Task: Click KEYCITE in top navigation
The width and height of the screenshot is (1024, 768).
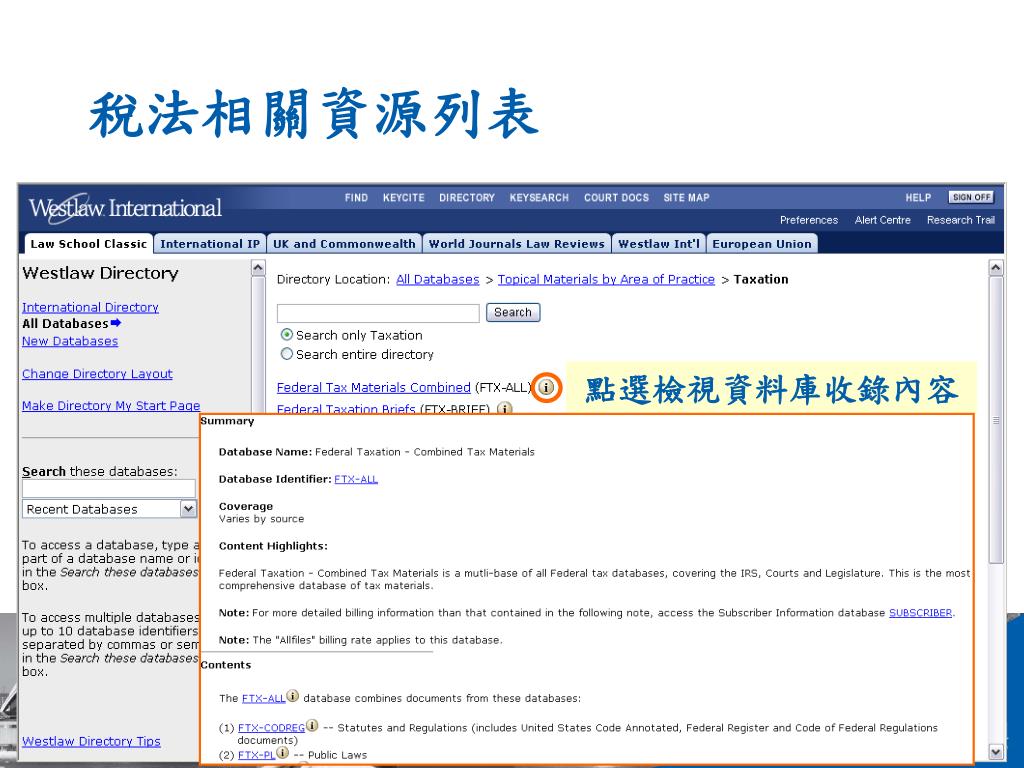Action: coord(404,197)
